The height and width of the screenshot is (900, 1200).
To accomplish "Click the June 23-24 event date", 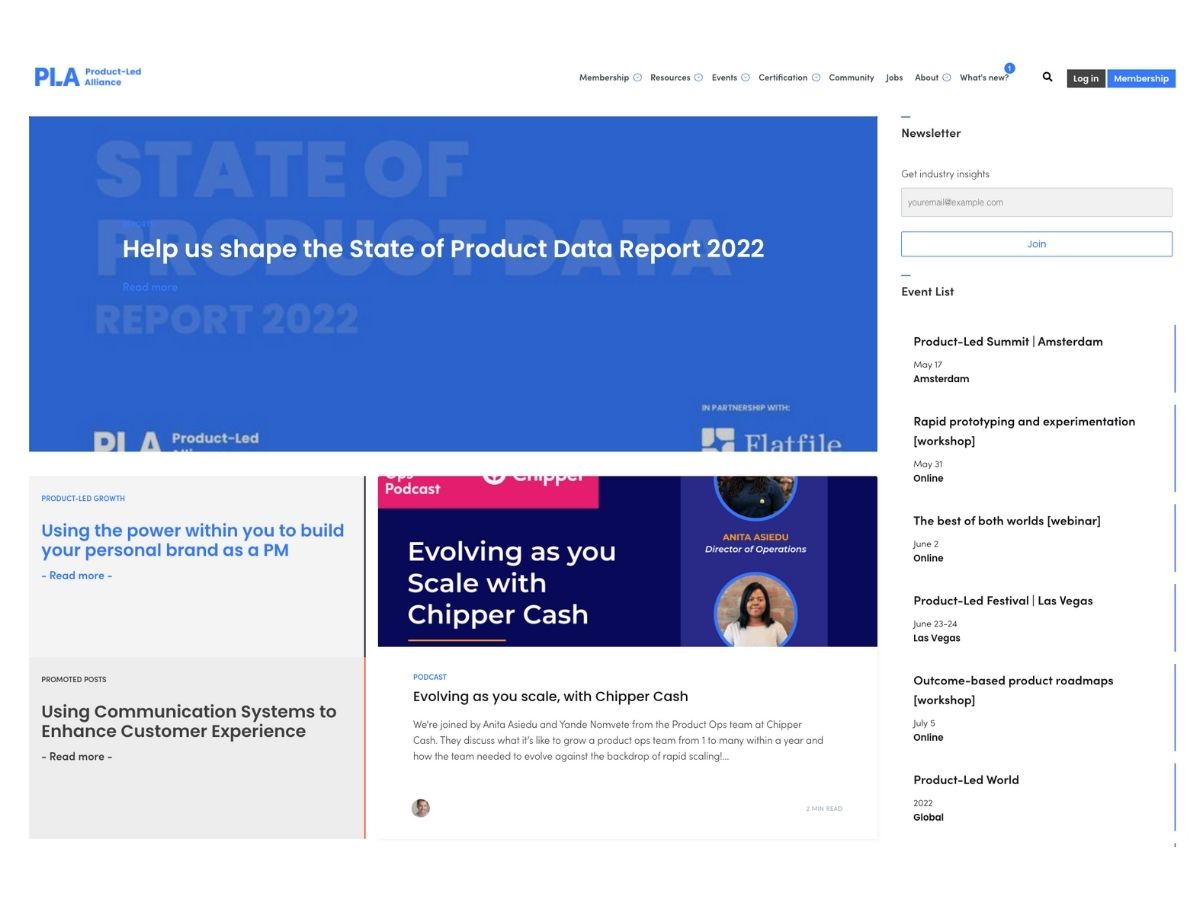I will tap(935, 624).
